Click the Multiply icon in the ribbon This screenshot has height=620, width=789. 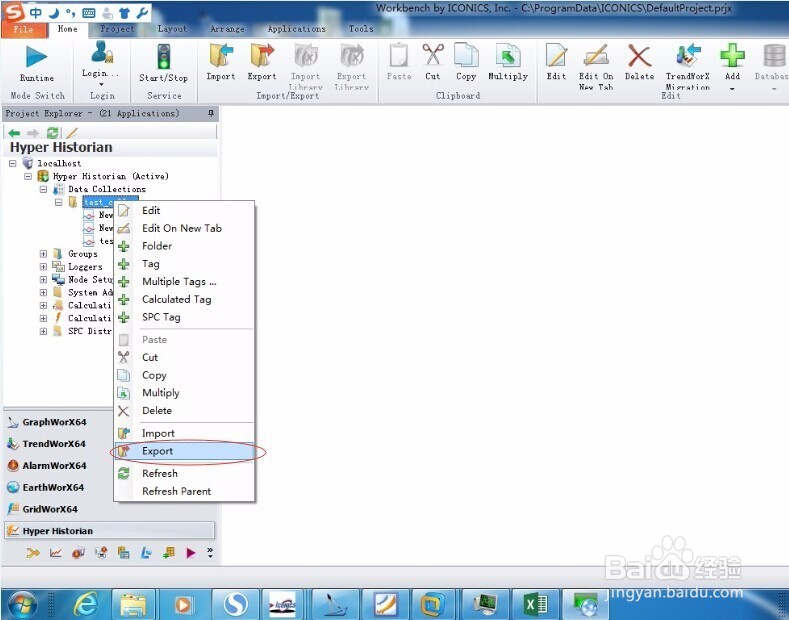click(508, 55)
